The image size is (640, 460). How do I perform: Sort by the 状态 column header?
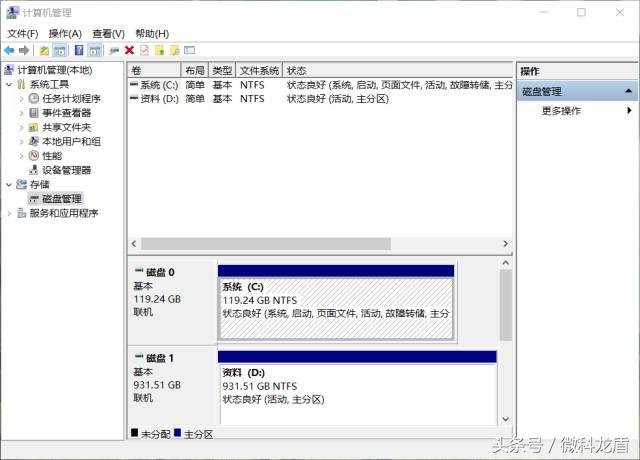[x=398, y=71]
